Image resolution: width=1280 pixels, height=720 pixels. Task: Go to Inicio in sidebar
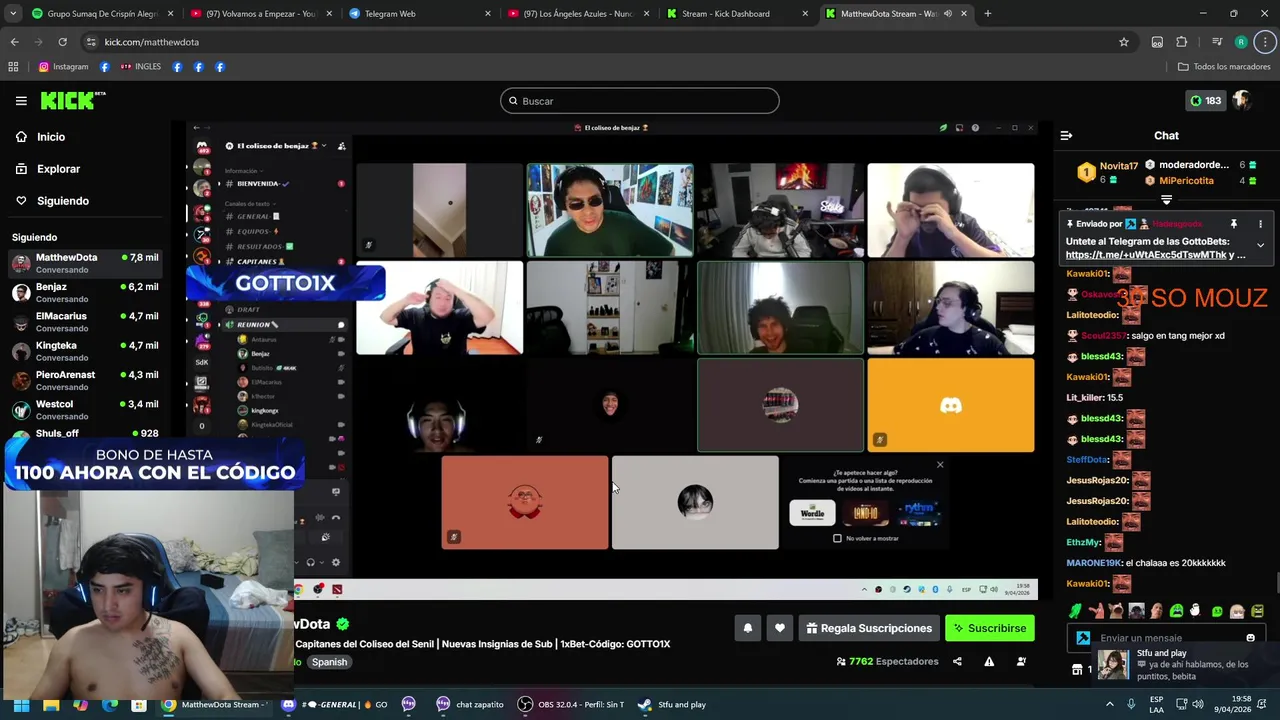(41, 137)
